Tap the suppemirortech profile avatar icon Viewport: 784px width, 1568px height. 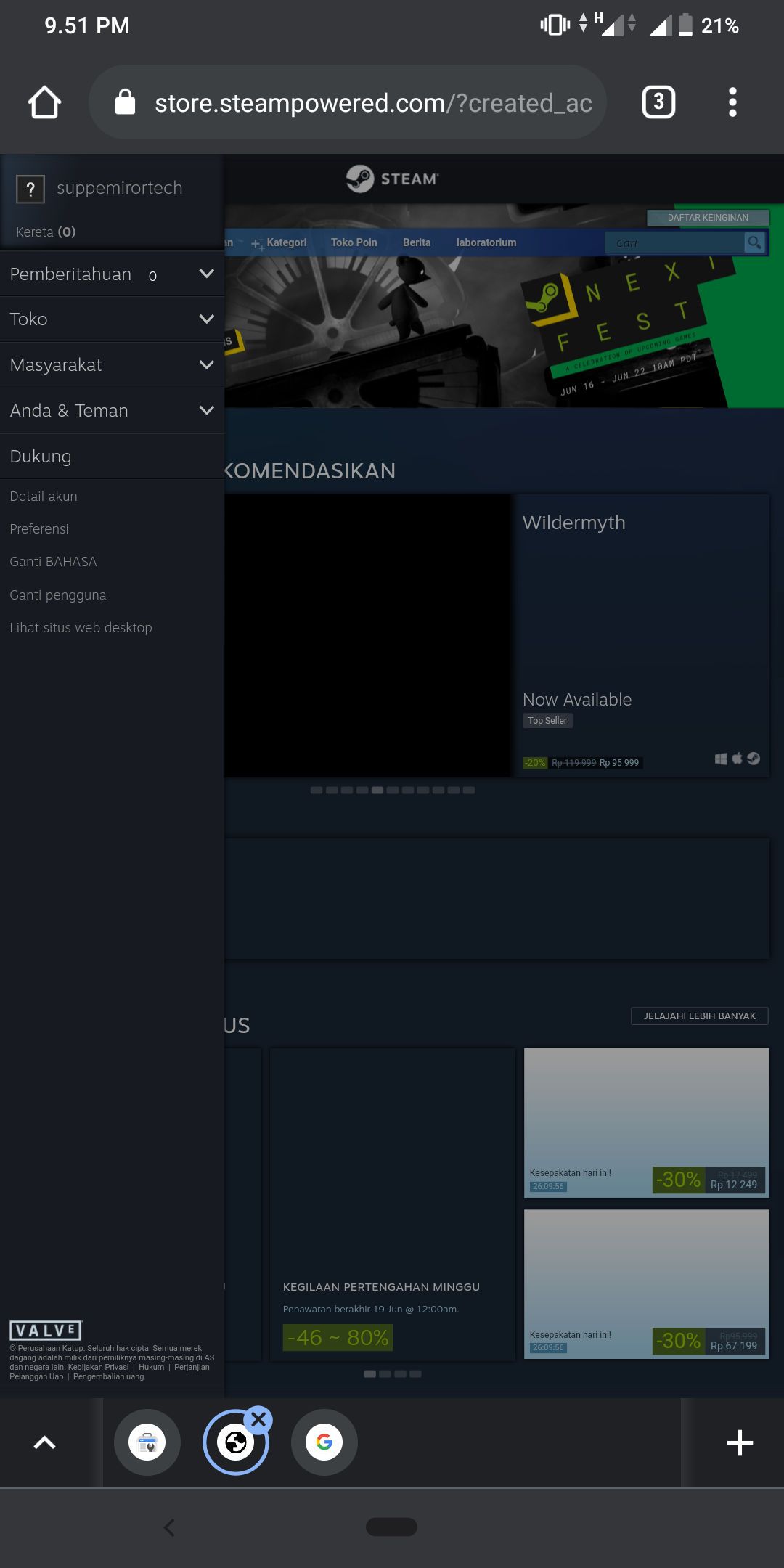(x=30, y=189)
